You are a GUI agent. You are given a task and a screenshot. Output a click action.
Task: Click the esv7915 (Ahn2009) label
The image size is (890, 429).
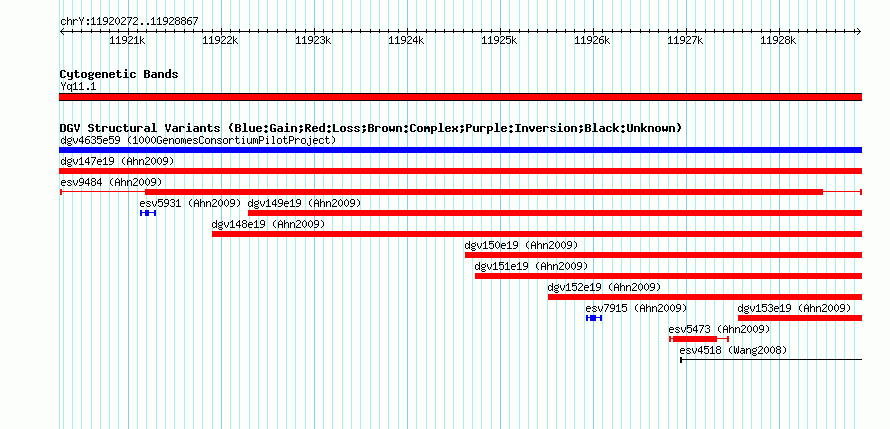pos(636,308)
